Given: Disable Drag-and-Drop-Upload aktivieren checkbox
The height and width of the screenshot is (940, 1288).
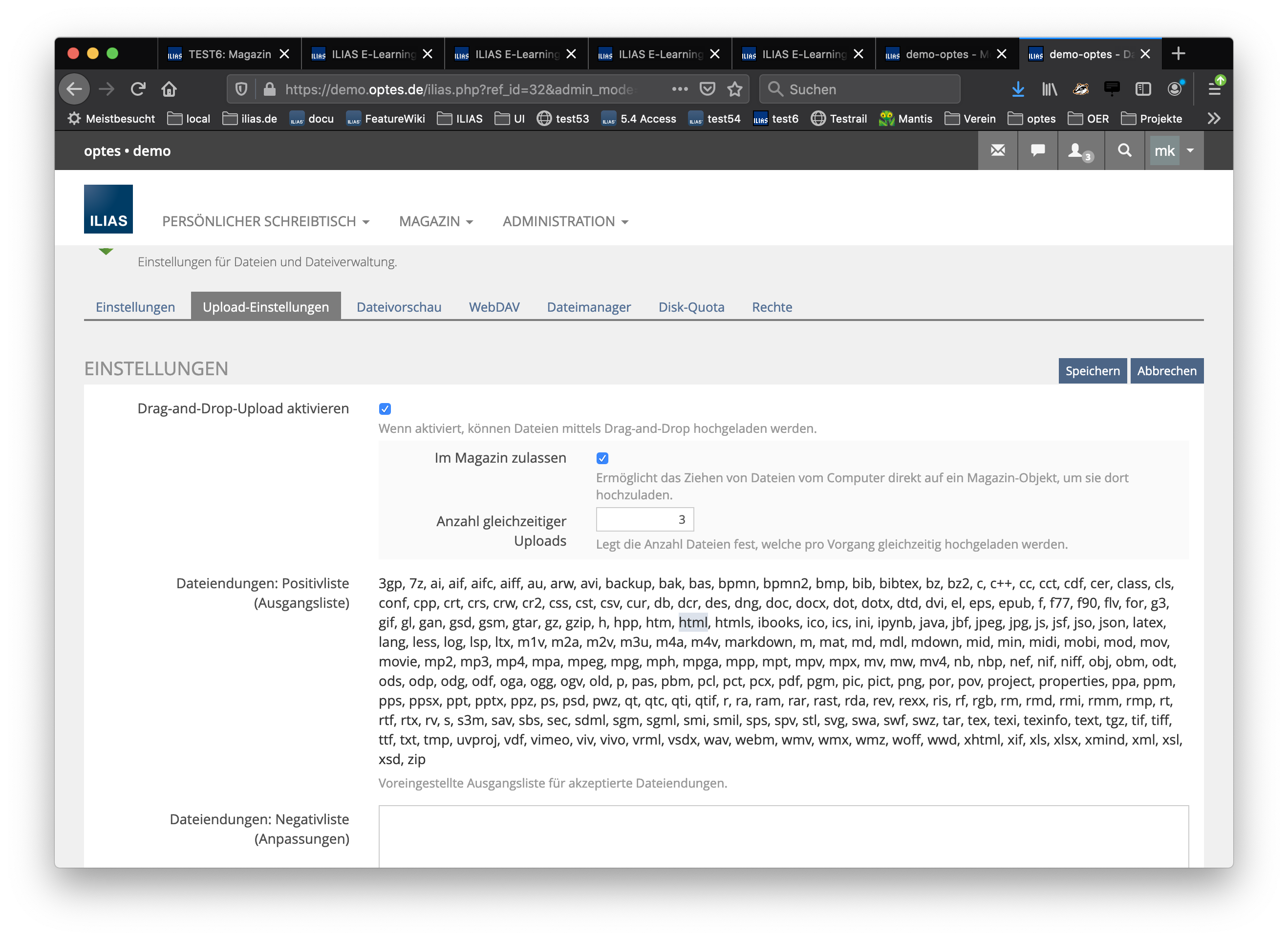Looking at the screenshot, I should (x=385, y=409).
